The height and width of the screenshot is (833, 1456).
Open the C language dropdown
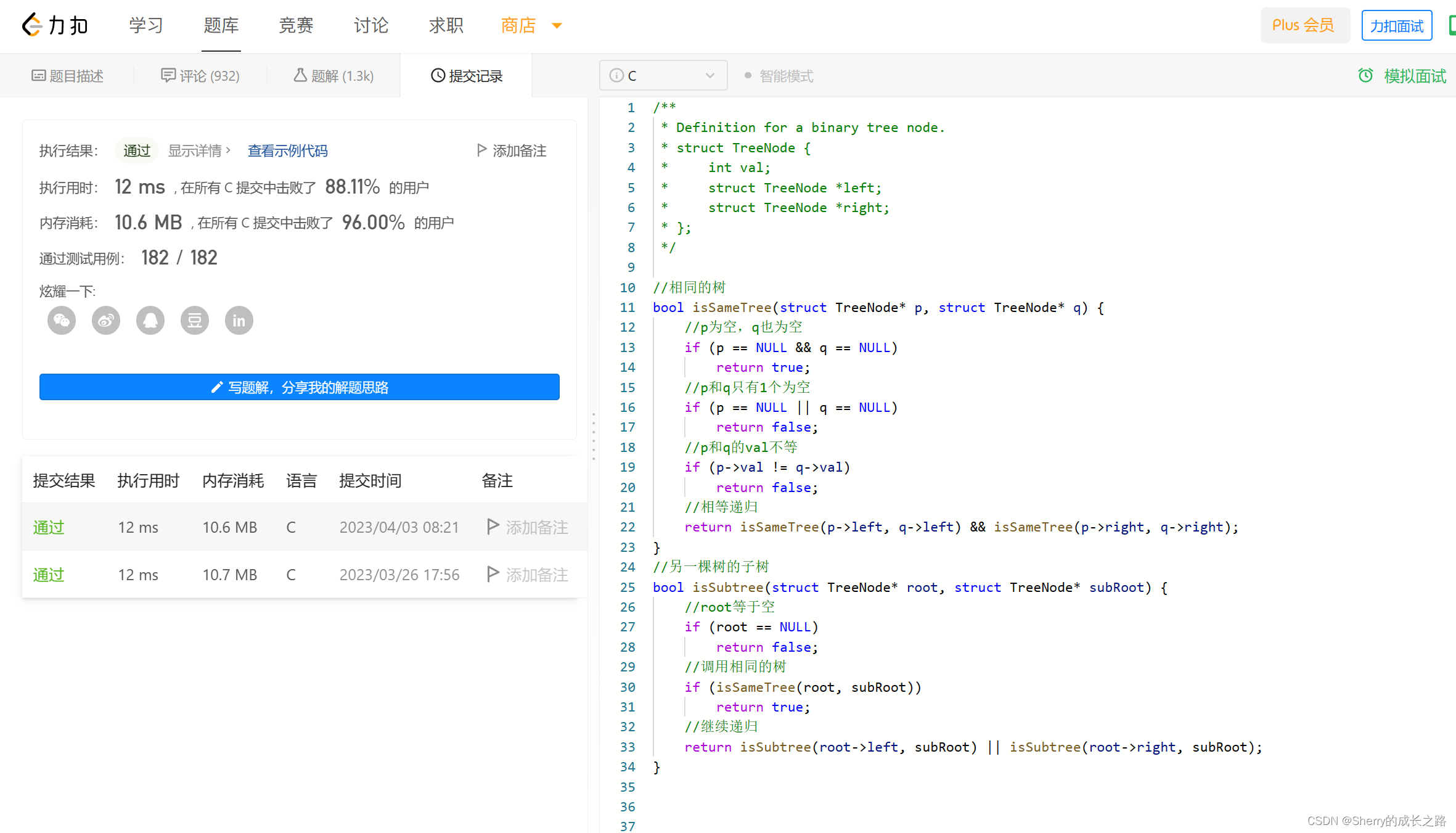click(663, 75)
